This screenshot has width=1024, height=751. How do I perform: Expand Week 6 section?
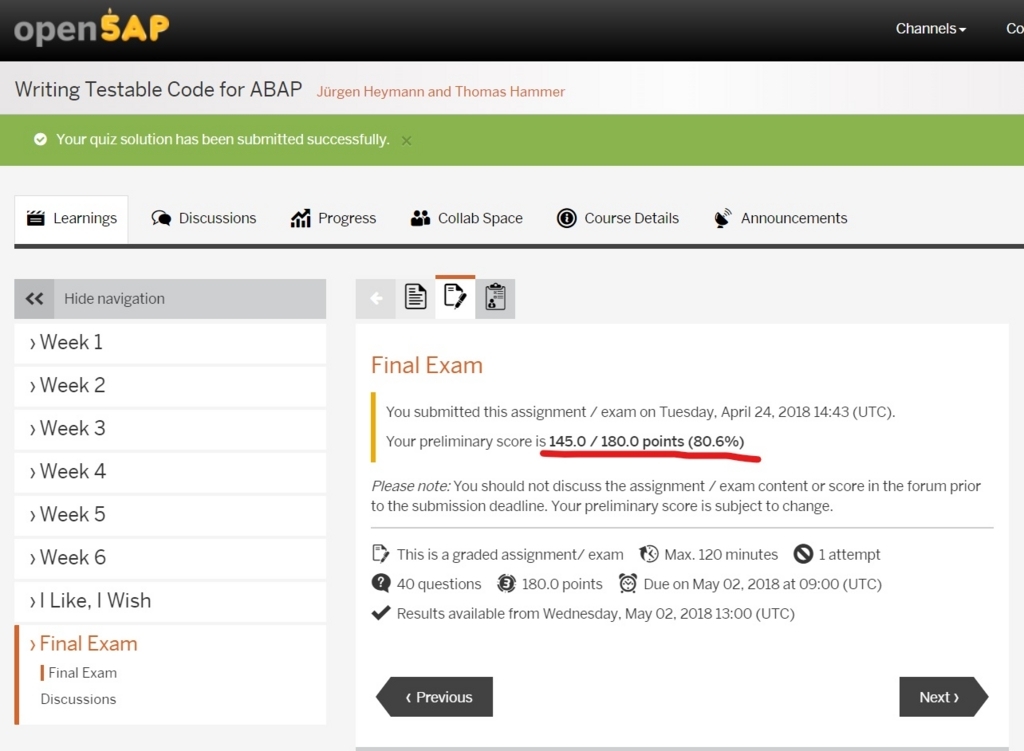(170, 558)
